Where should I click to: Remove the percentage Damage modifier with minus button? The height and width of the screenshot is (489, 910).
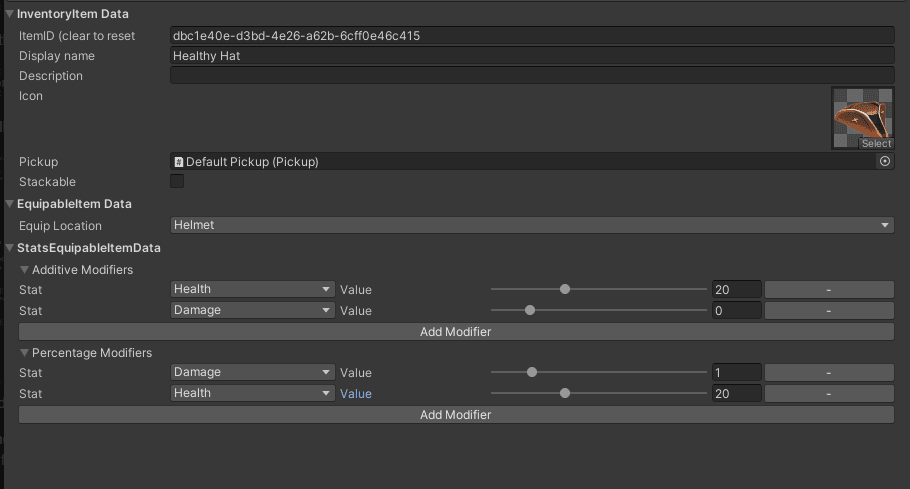[828, 372]
